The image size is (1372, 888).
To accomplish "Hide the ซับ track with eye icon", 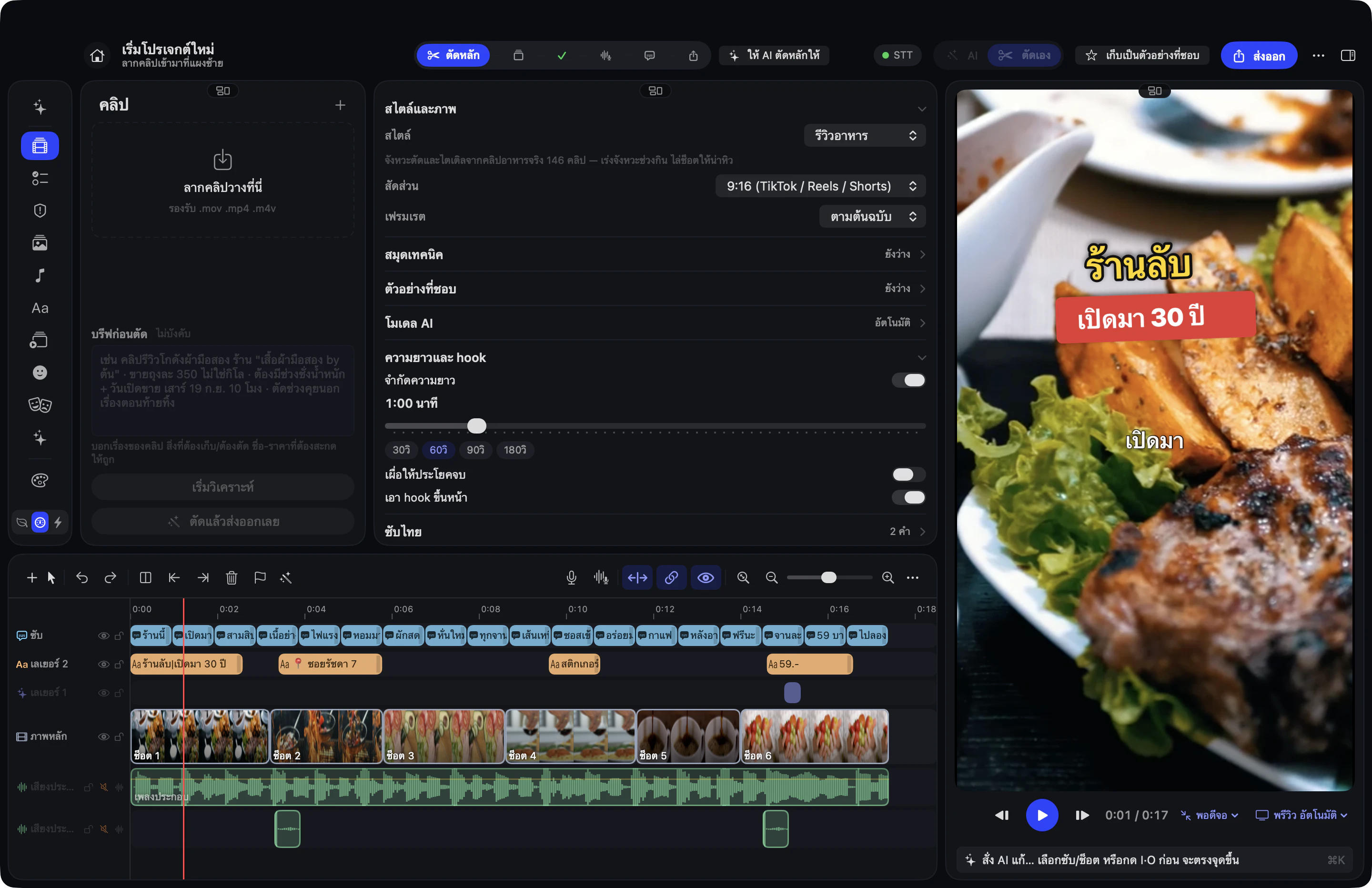I will 104,636.
